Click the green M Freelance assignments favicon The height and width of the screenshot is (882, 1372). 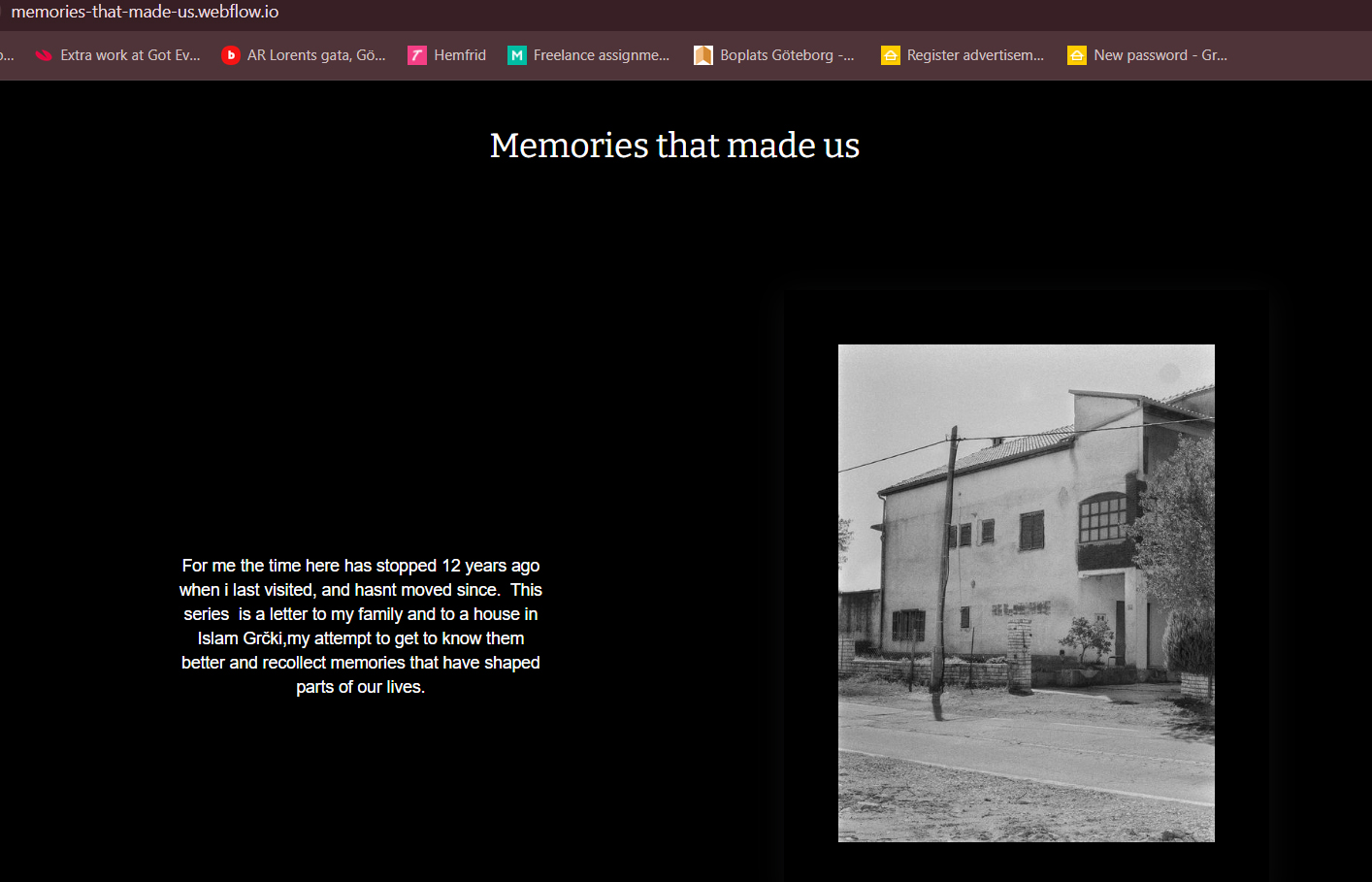(517, 55)
